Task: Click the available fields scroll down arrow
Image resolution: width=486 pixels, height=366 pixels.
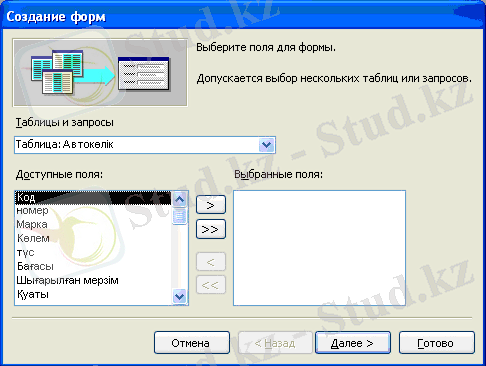Action: click(x=180, y=296)
